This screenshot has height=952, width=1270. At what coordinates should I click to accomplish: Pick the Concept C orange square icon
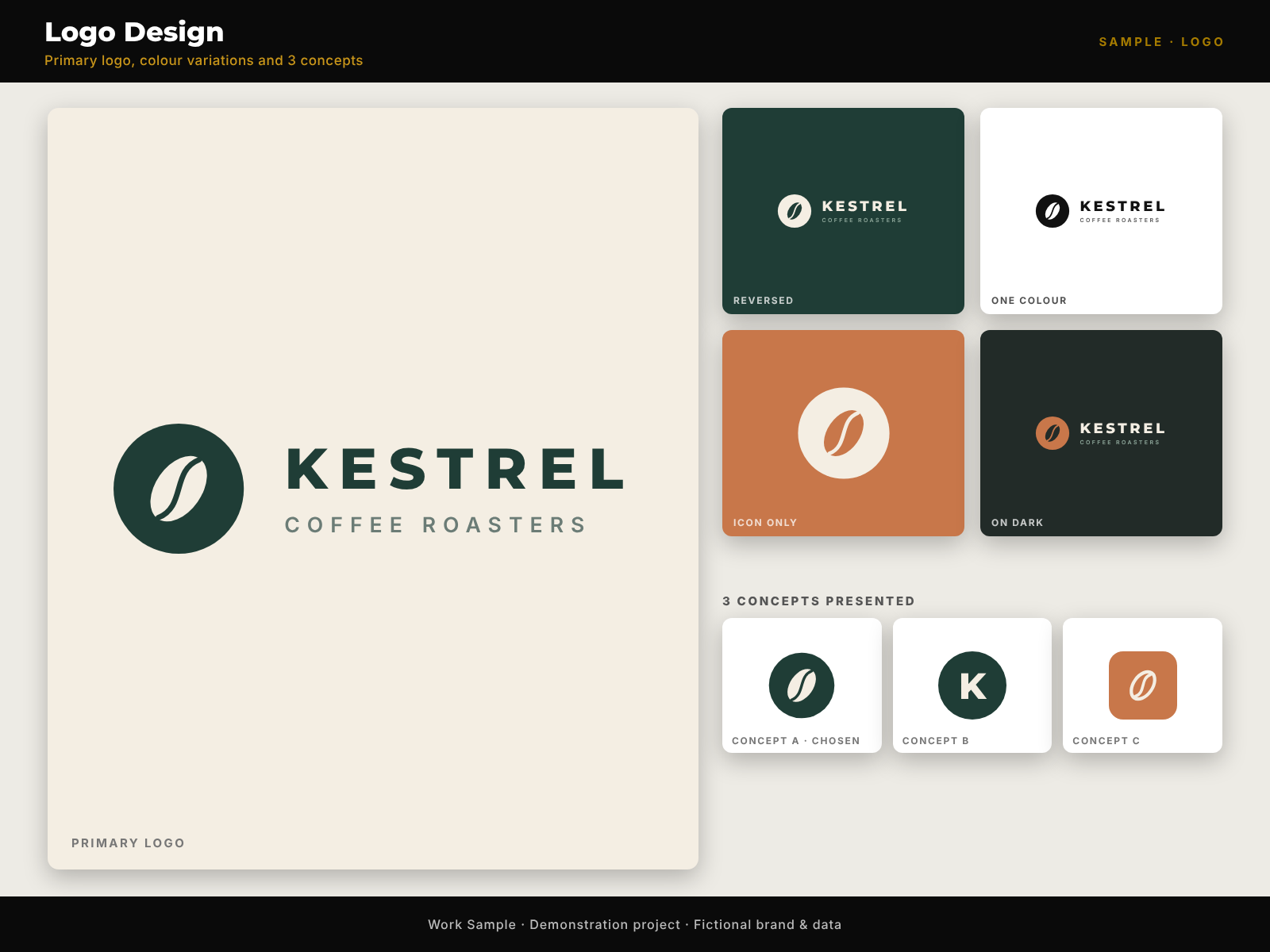tap(1143, 685)
